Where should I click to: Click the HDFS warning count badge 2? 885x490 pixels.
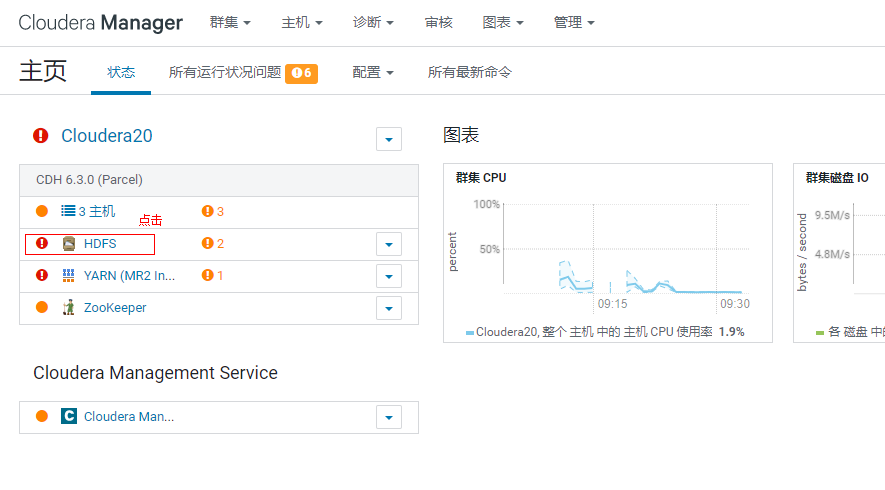213,243
